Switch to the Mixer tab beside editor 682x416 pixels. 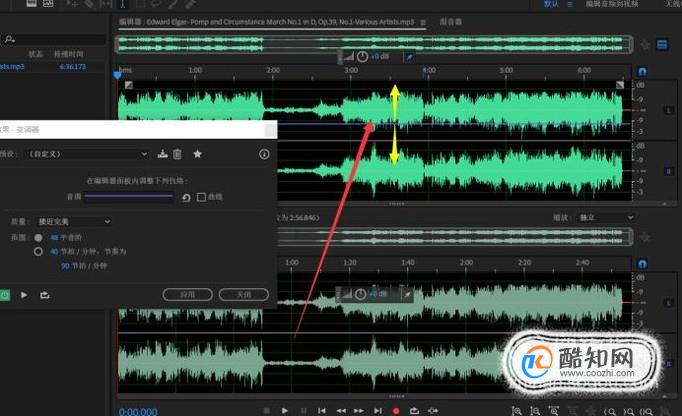coord(451,21)
